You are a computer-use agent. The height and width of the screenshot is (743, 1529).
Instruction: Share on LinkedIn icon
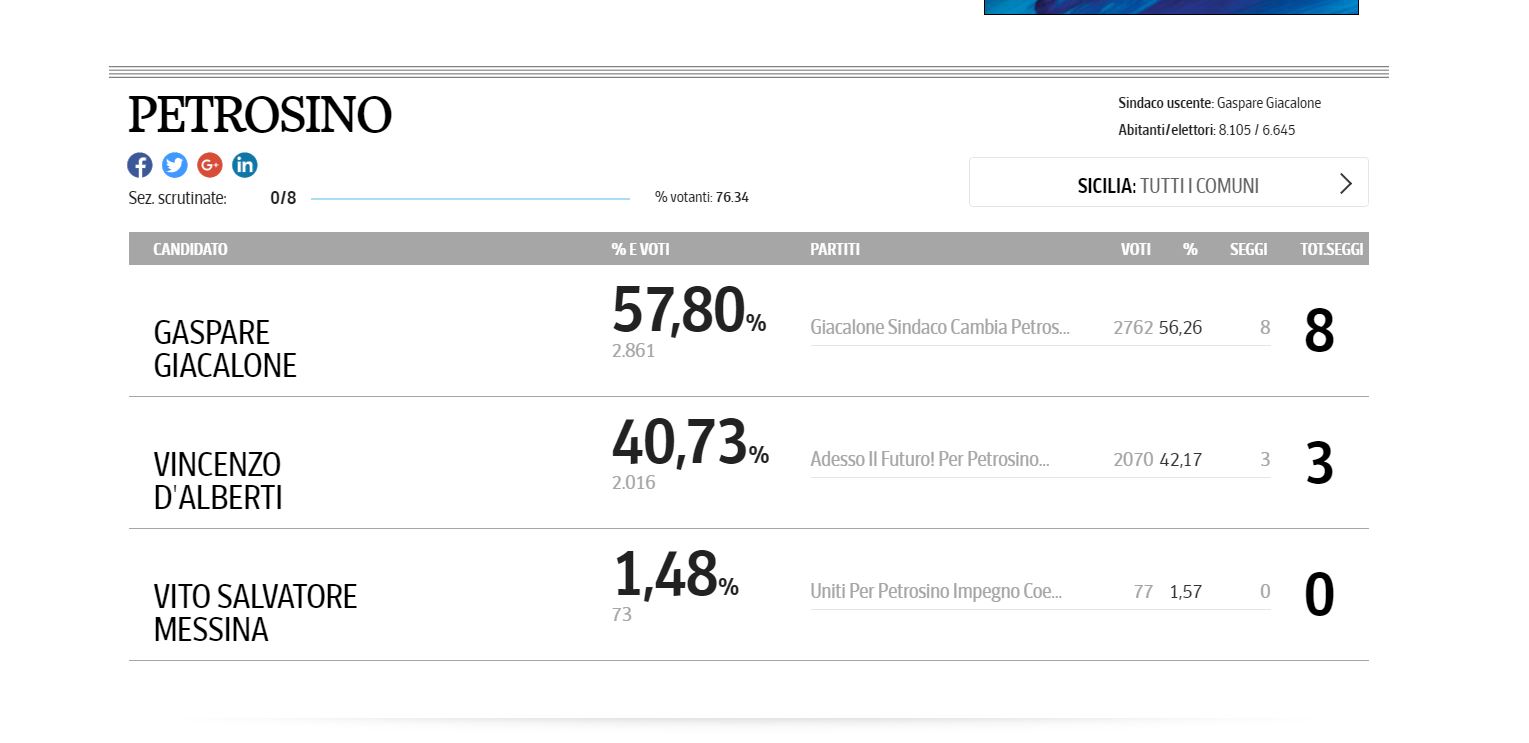tap(245, 165)
